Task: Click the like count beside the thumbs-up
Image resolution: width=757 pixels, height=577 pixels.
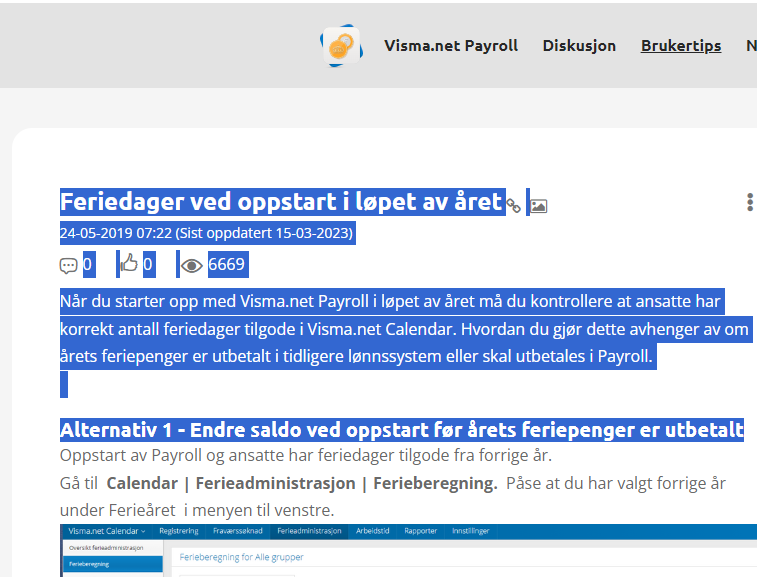Action: click(148, 265)
